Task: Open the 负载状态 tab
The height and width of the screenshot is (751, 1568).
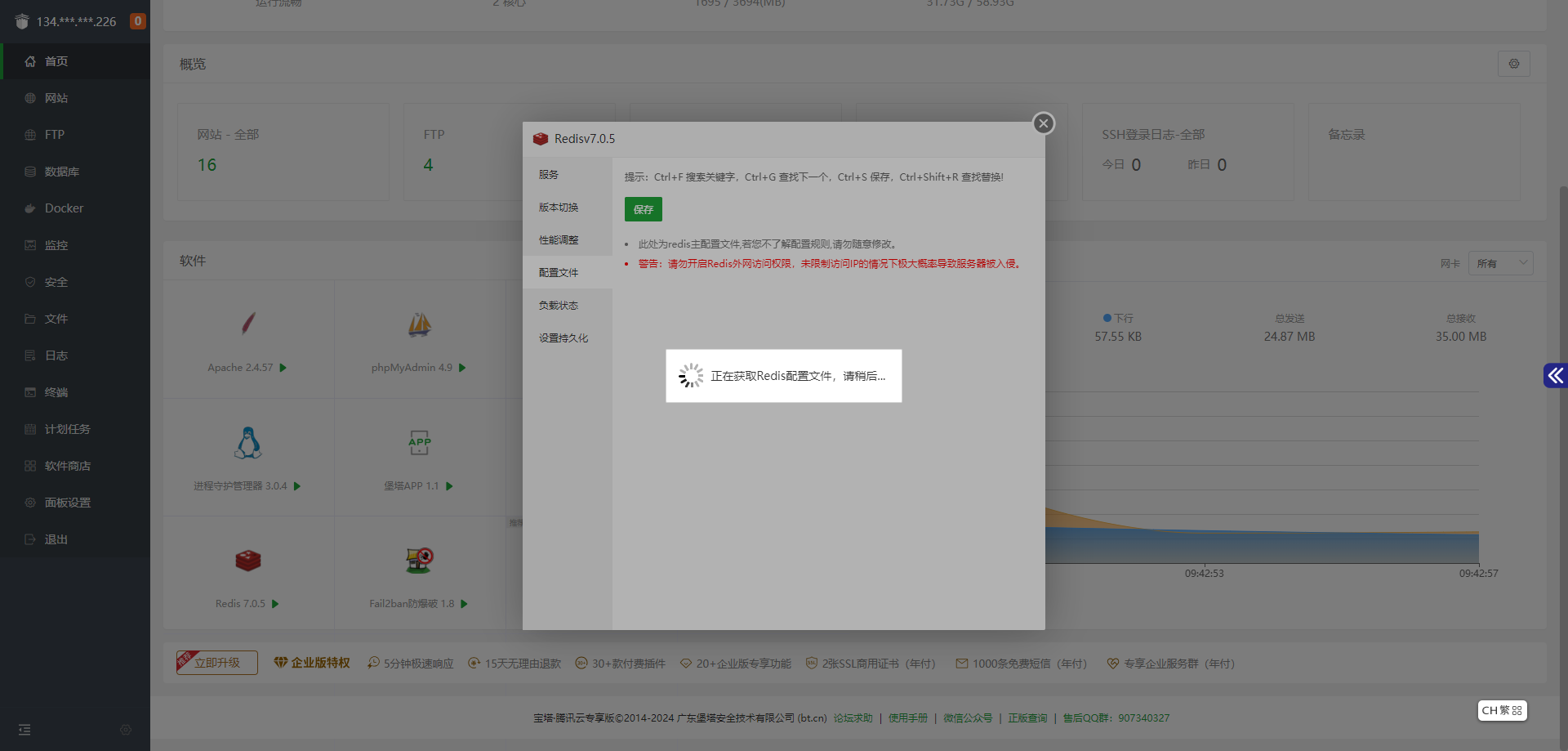Action: [568, 306]
